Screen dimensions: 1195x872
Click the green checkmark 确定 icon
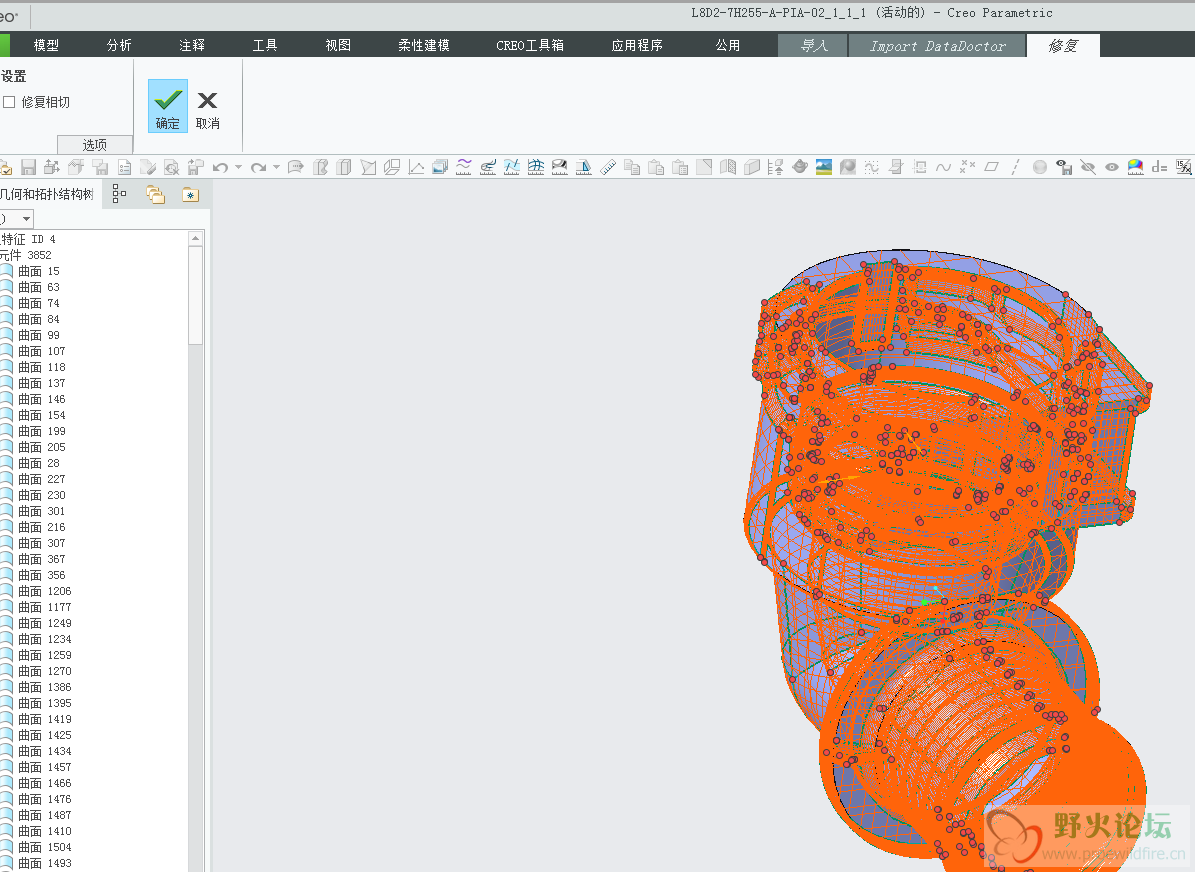click(x=168, y=100)
